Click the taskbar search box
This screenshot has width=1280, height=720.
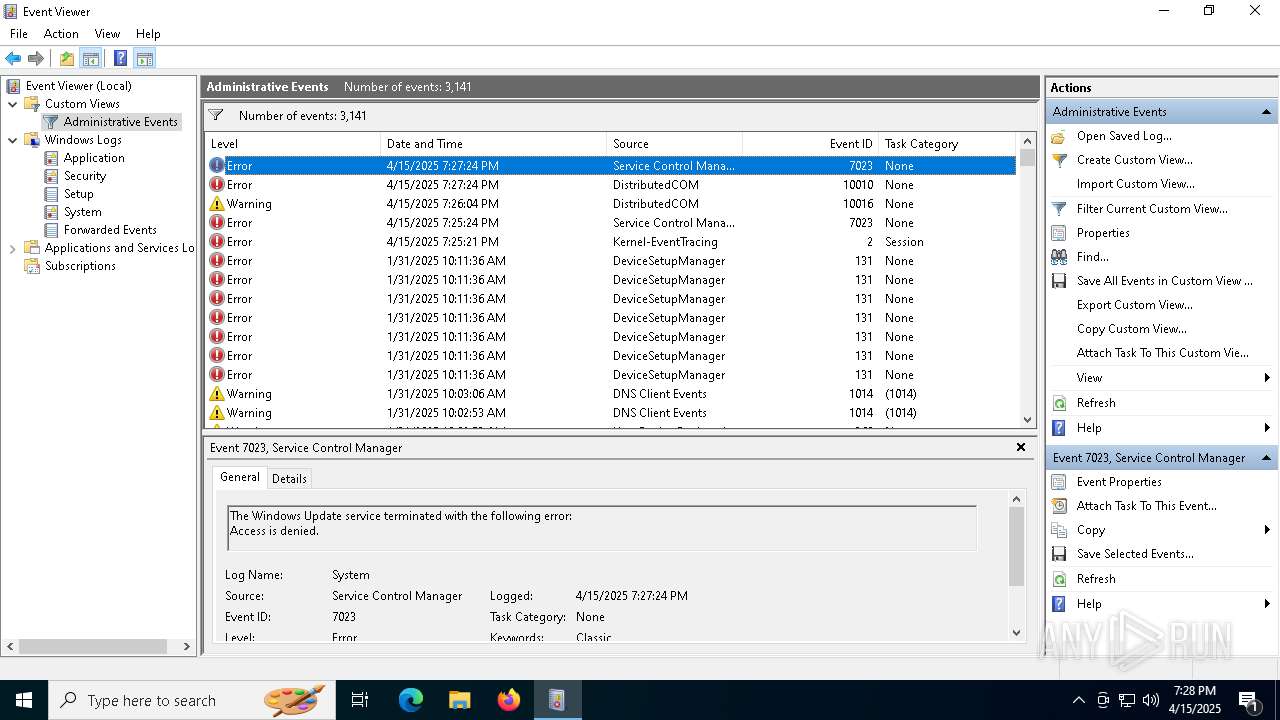[x=192, y=700]
